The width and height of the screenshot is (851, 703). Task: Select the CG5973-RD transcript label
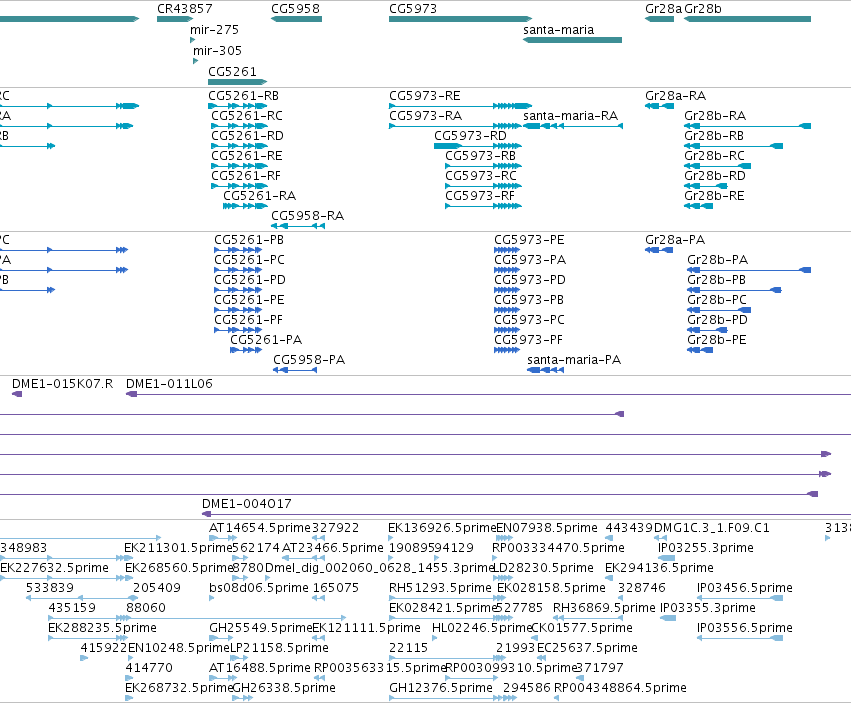pos(471,136)
